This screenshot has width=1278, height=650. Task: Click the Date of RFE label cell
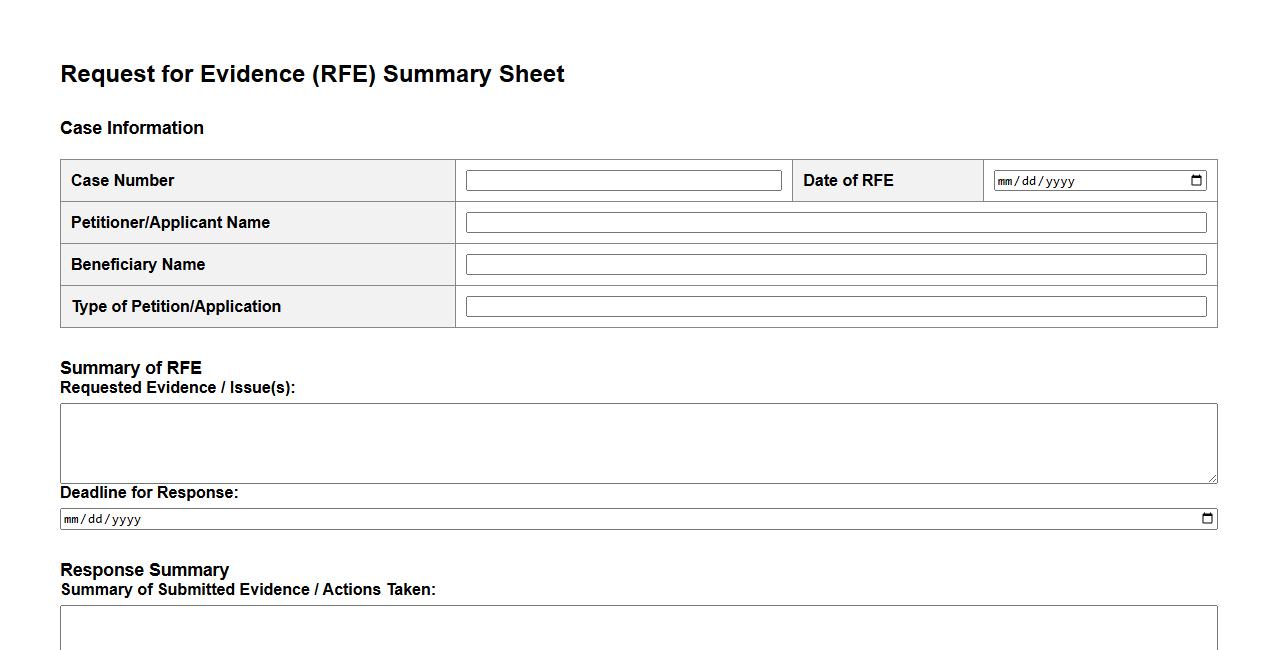point(848,181)
